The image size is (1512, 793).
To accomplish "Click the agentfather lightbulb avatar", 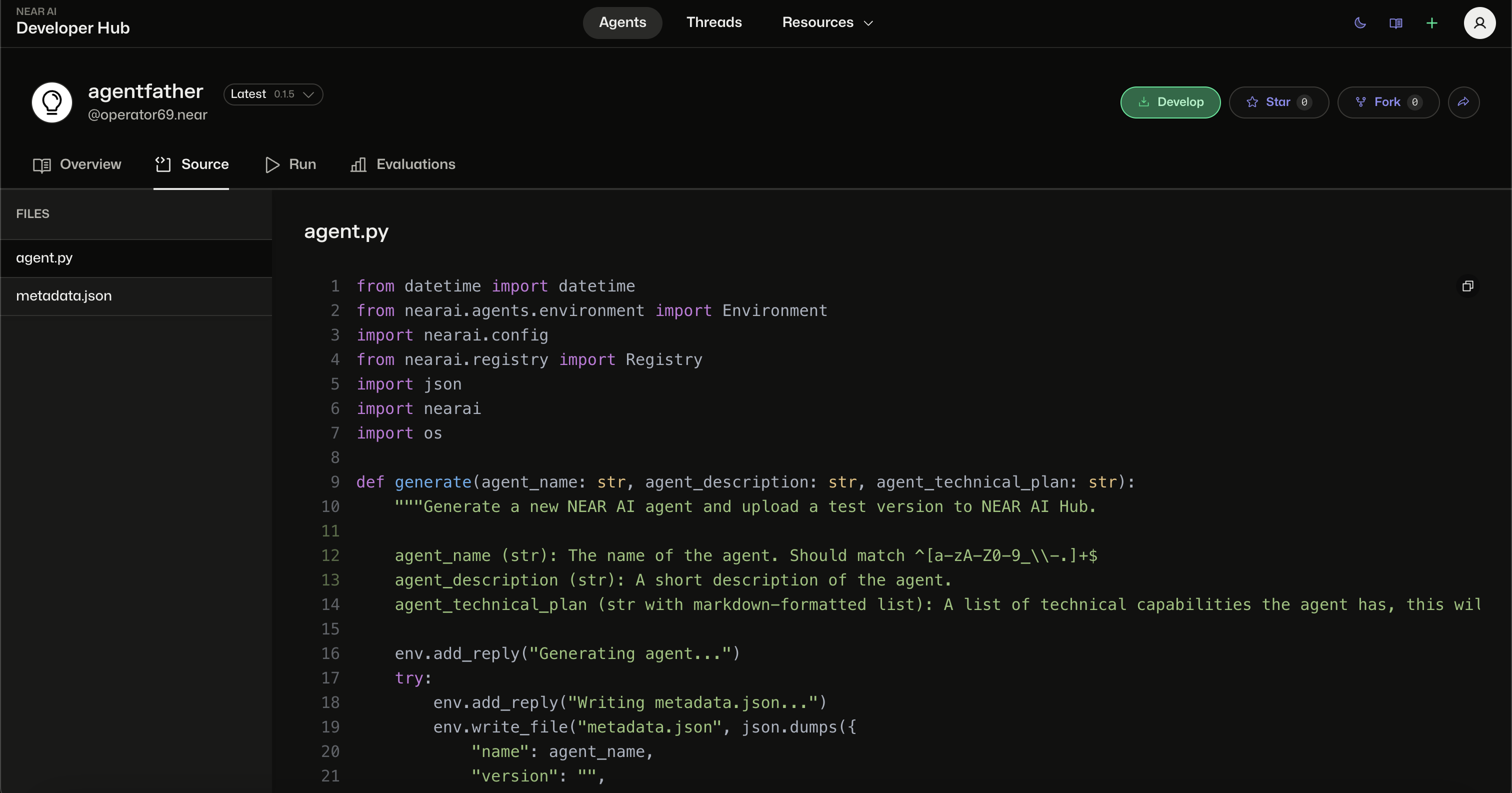I will coord(51,102).
